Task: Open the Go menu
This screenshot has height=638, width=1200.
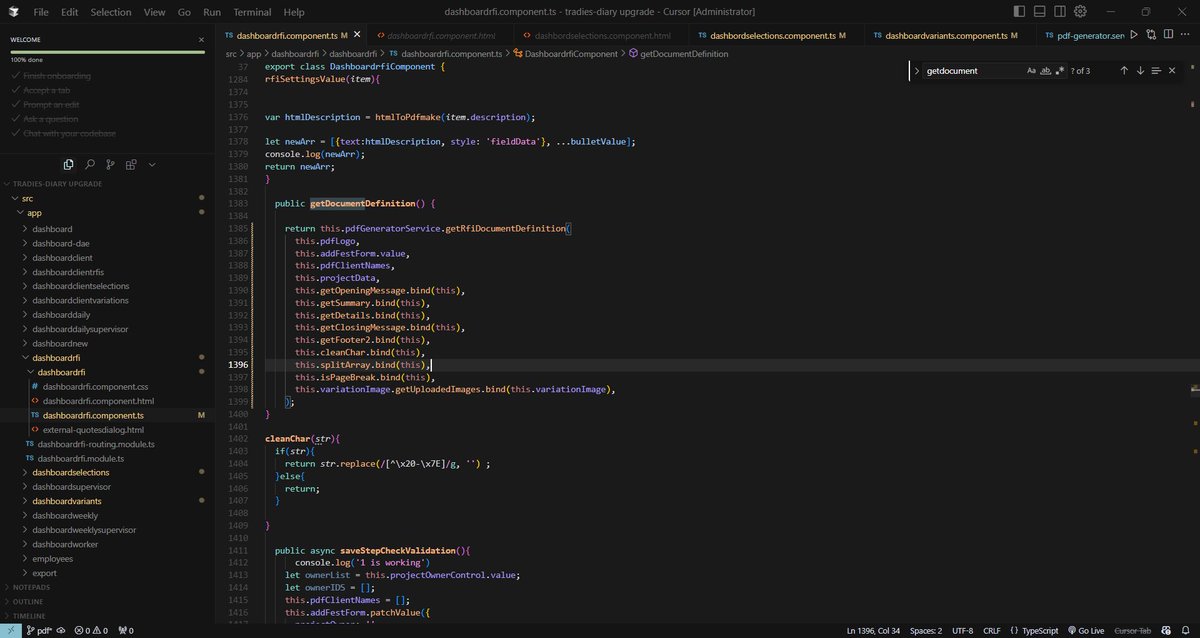Action: click(x=184, y=12)
